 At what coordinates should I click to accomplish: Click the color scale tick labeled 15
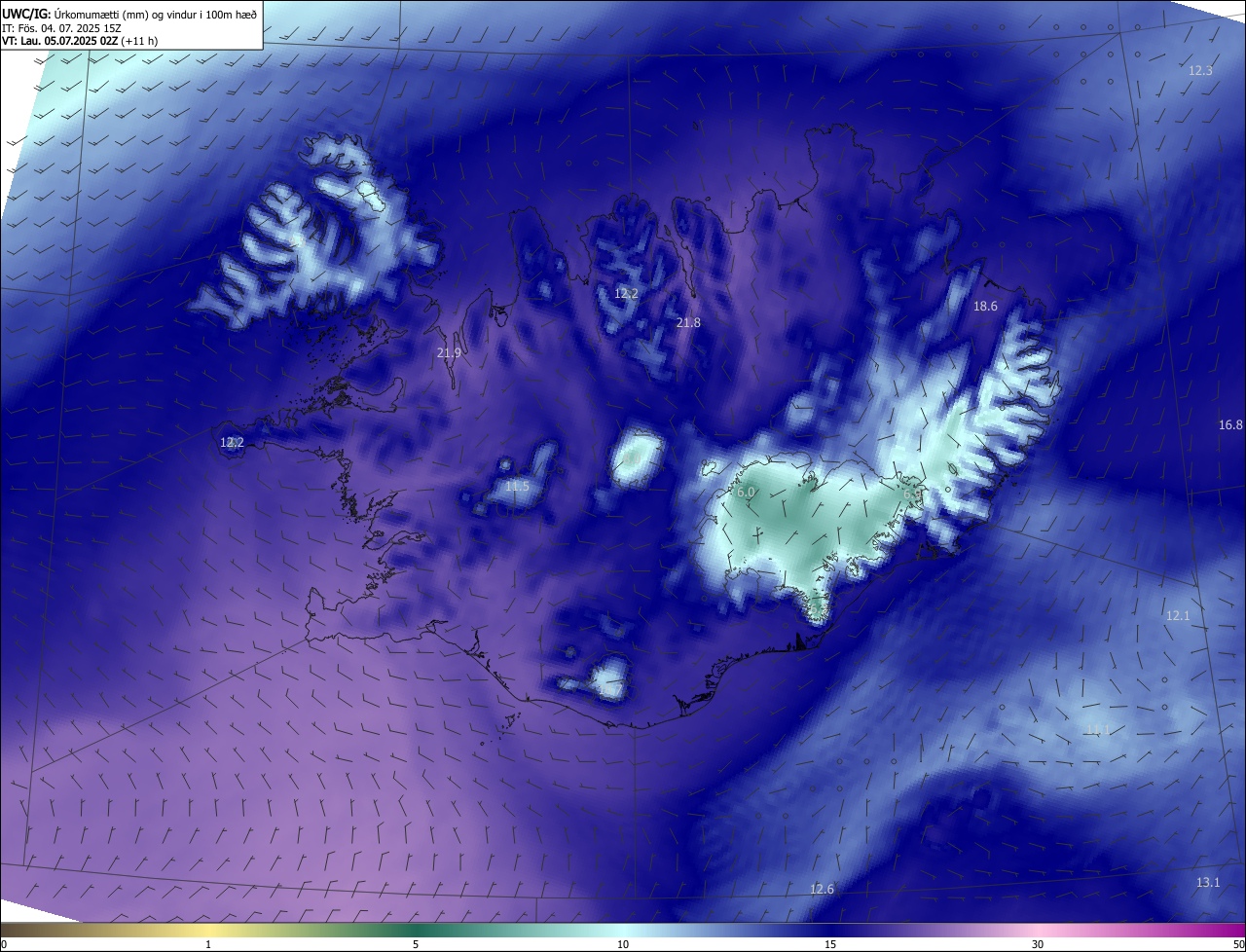click(830, 944)
